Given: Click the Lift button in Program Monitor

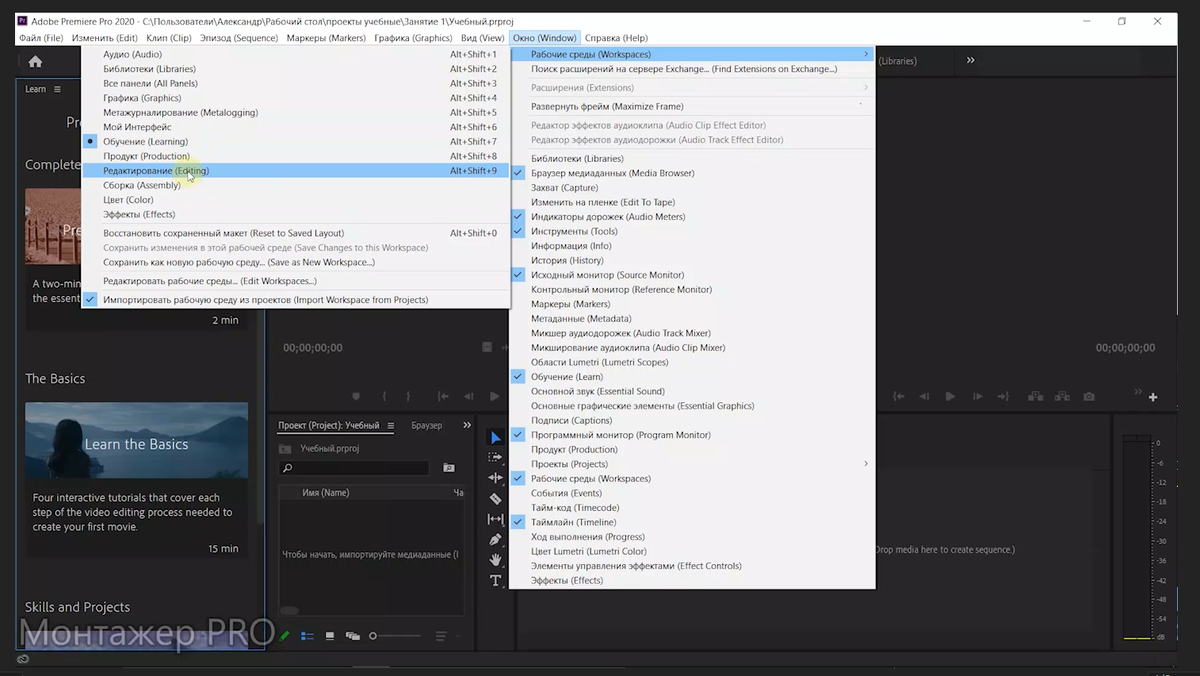Looking at the screenshot, I should coord(1036,397).
